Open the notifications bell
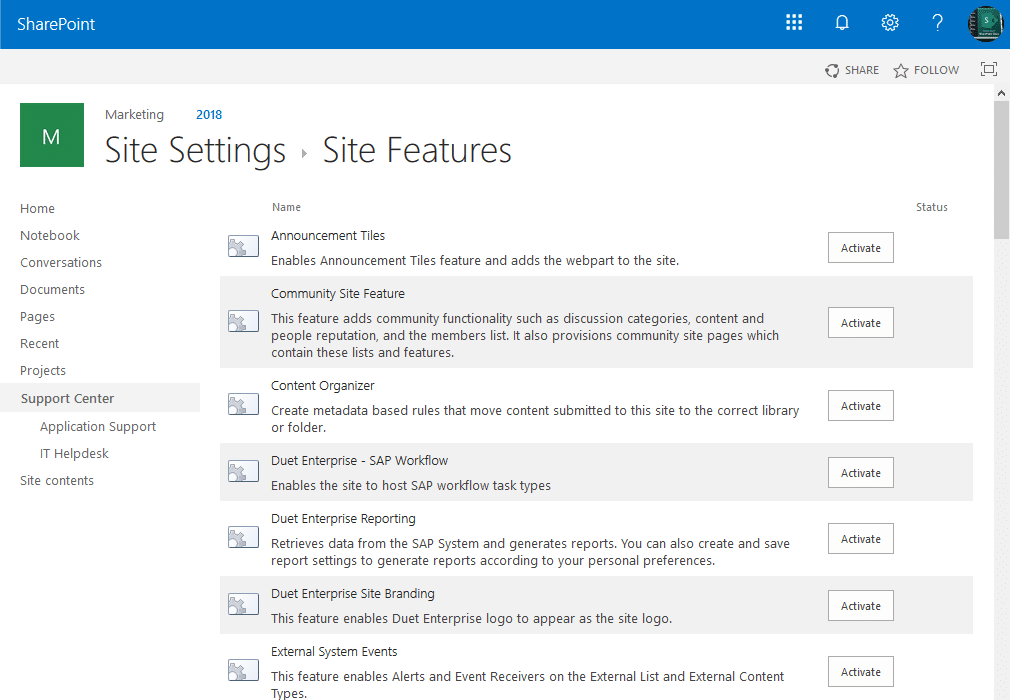Image resolution: width=1010 pixels, height=700 pixels. (841, 21)
